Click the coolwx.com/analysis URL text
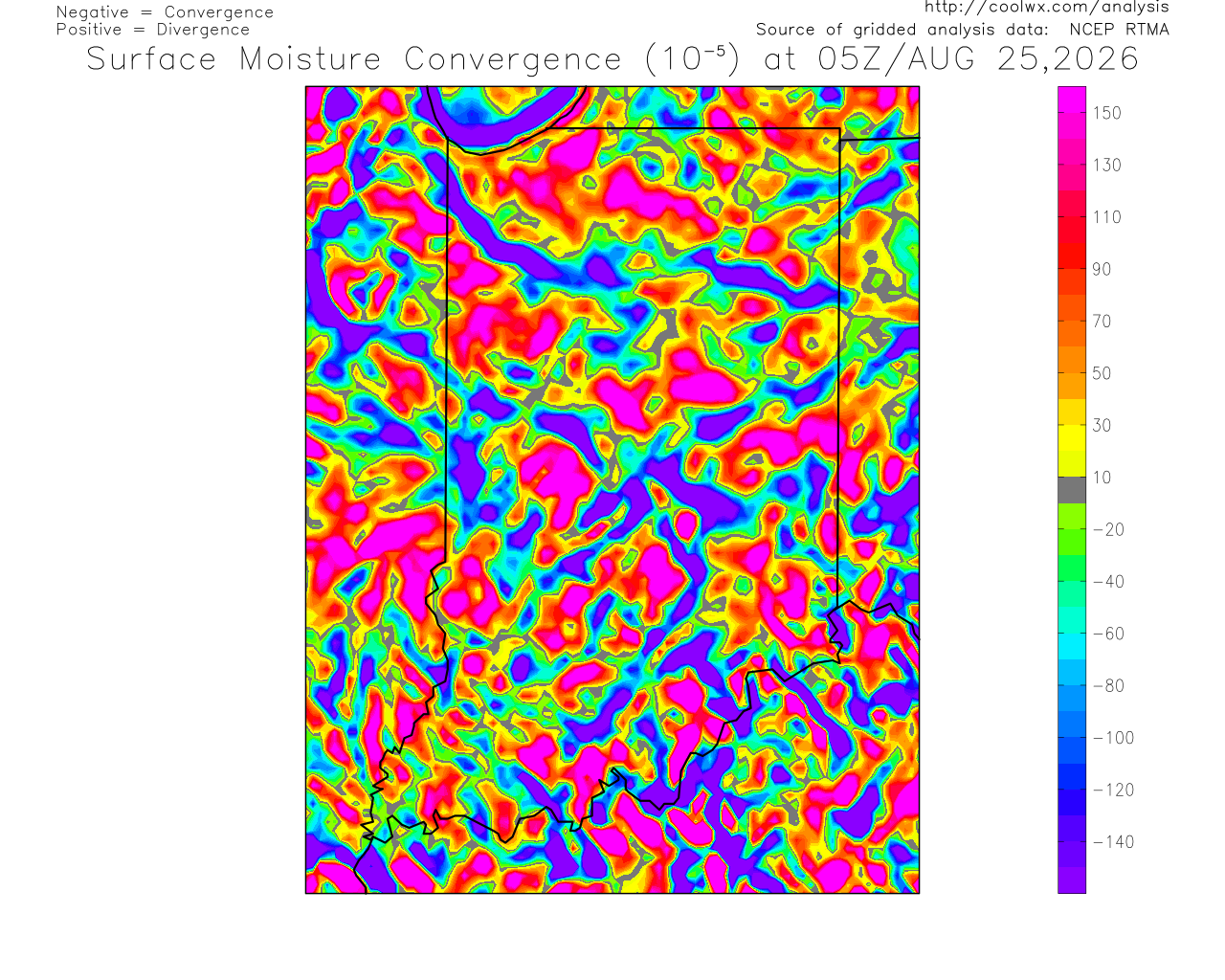 [x=1046, y=8]
